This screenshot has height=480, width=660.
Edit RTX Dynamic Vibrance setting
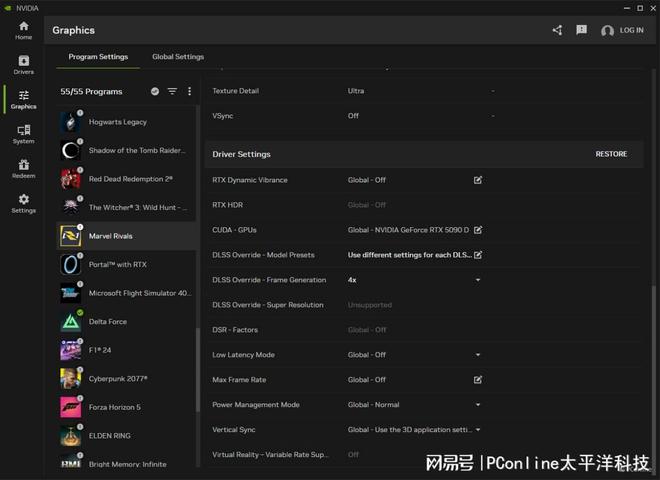(478, 180)
